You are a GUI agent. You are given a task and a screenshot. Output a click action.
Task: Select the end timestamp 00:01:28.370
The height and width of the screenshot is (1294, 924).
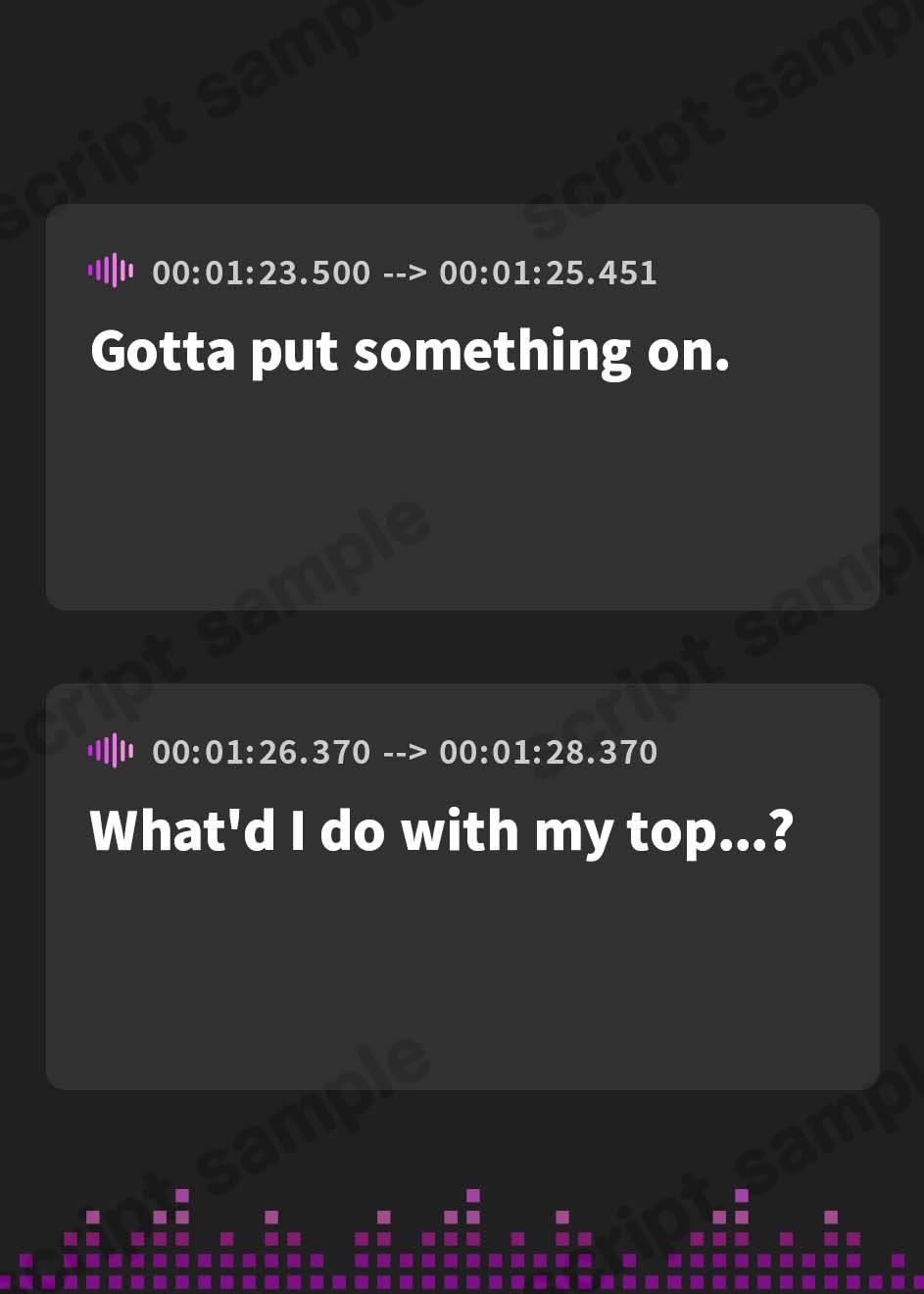(x=548, y=753)
